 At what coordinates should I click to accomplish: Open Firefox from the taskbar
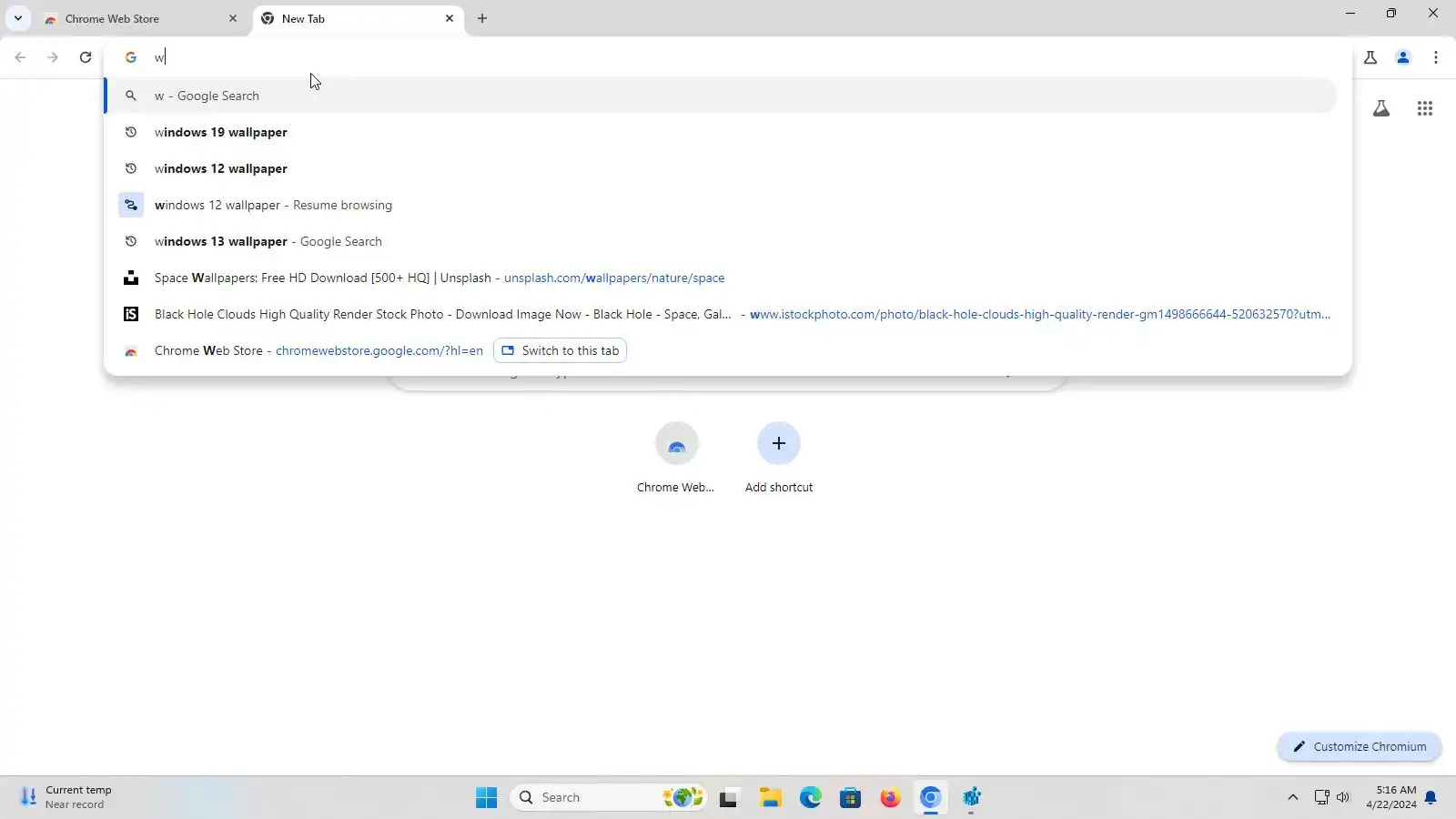tap(890, 797)
